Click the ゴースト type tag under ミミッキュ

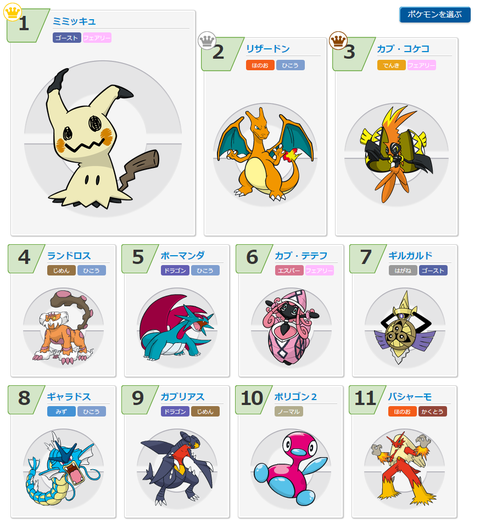pyautogui.click(x=66, y=38)
